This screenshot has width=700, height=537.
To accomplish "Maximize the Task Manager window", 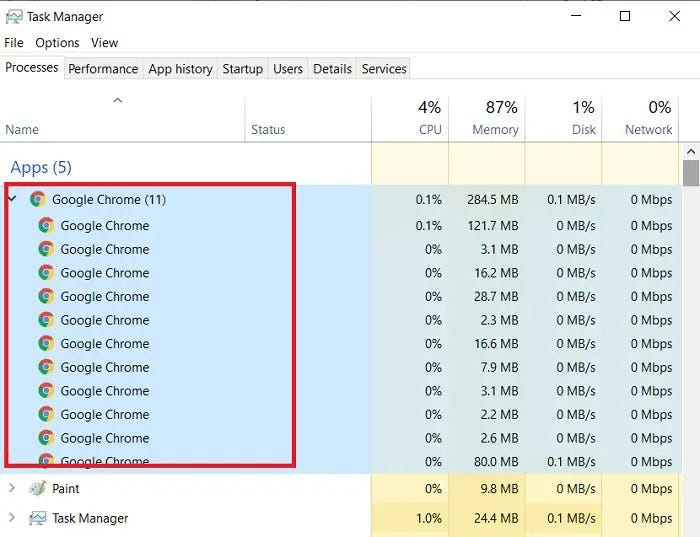I will [x=625, y=17].
